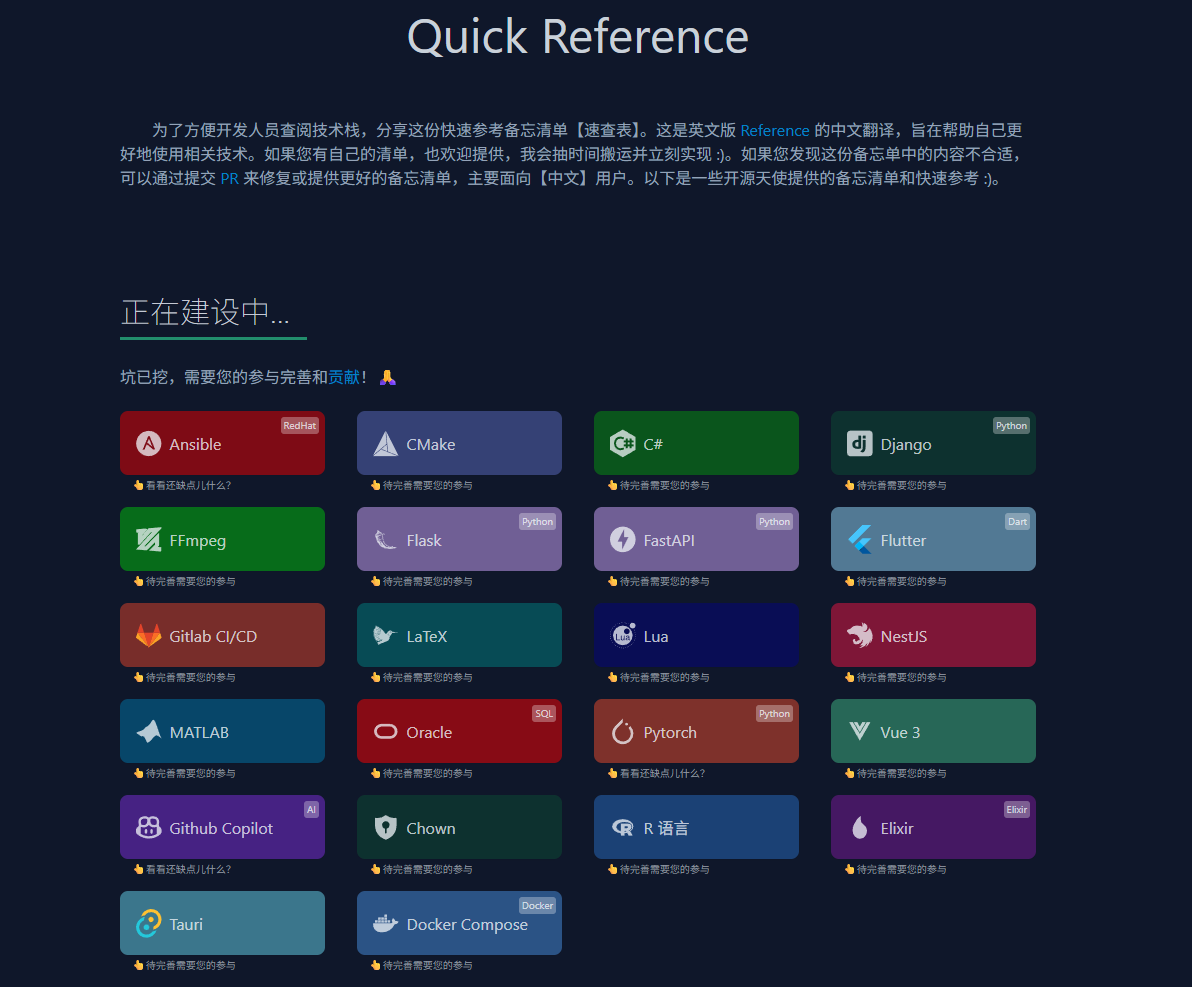
Task: Open the FastAPI reference card
Action: (x=696, y=539)
